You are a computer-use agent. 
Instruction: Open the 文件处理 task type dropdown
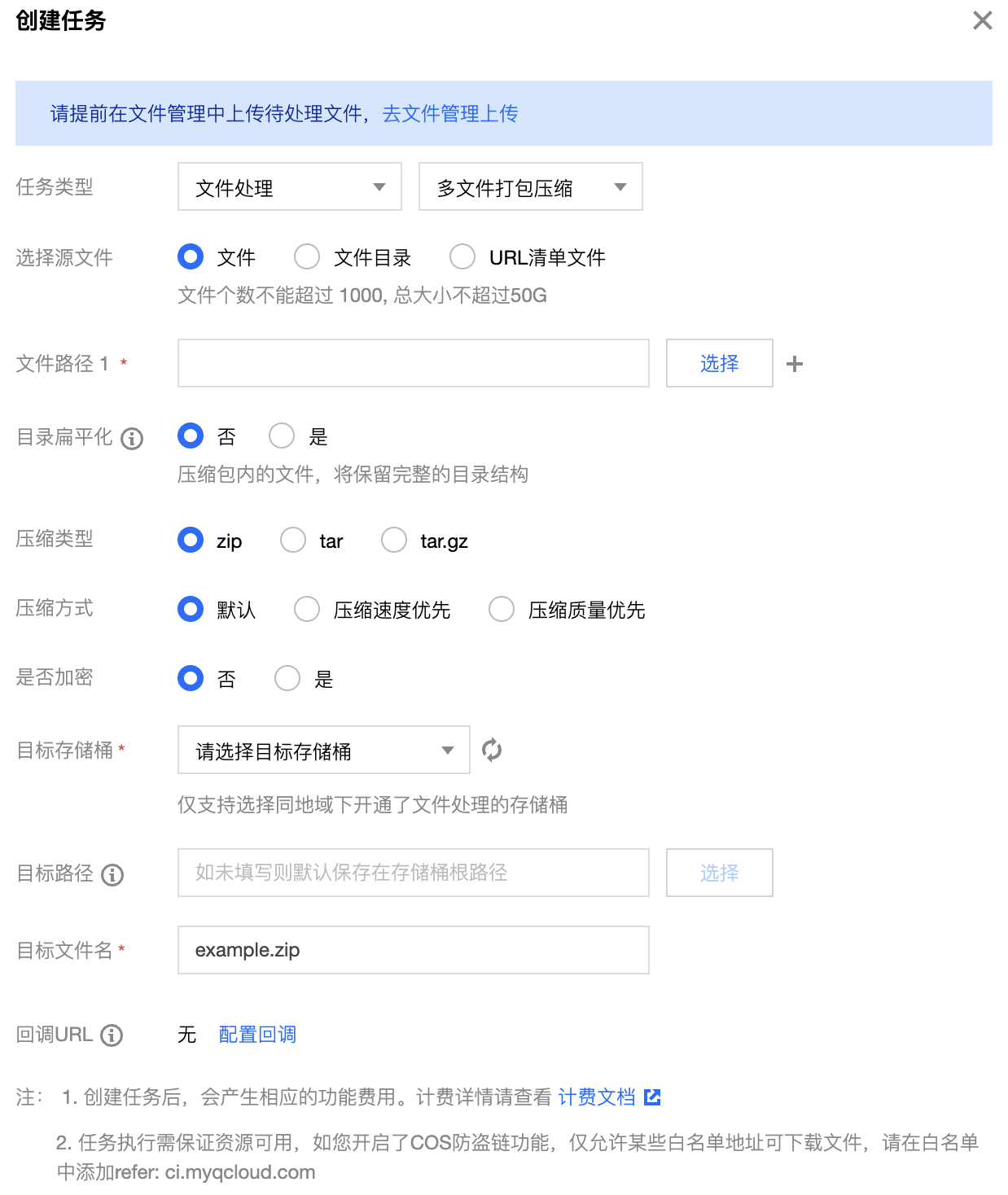(x=290, y=187)
